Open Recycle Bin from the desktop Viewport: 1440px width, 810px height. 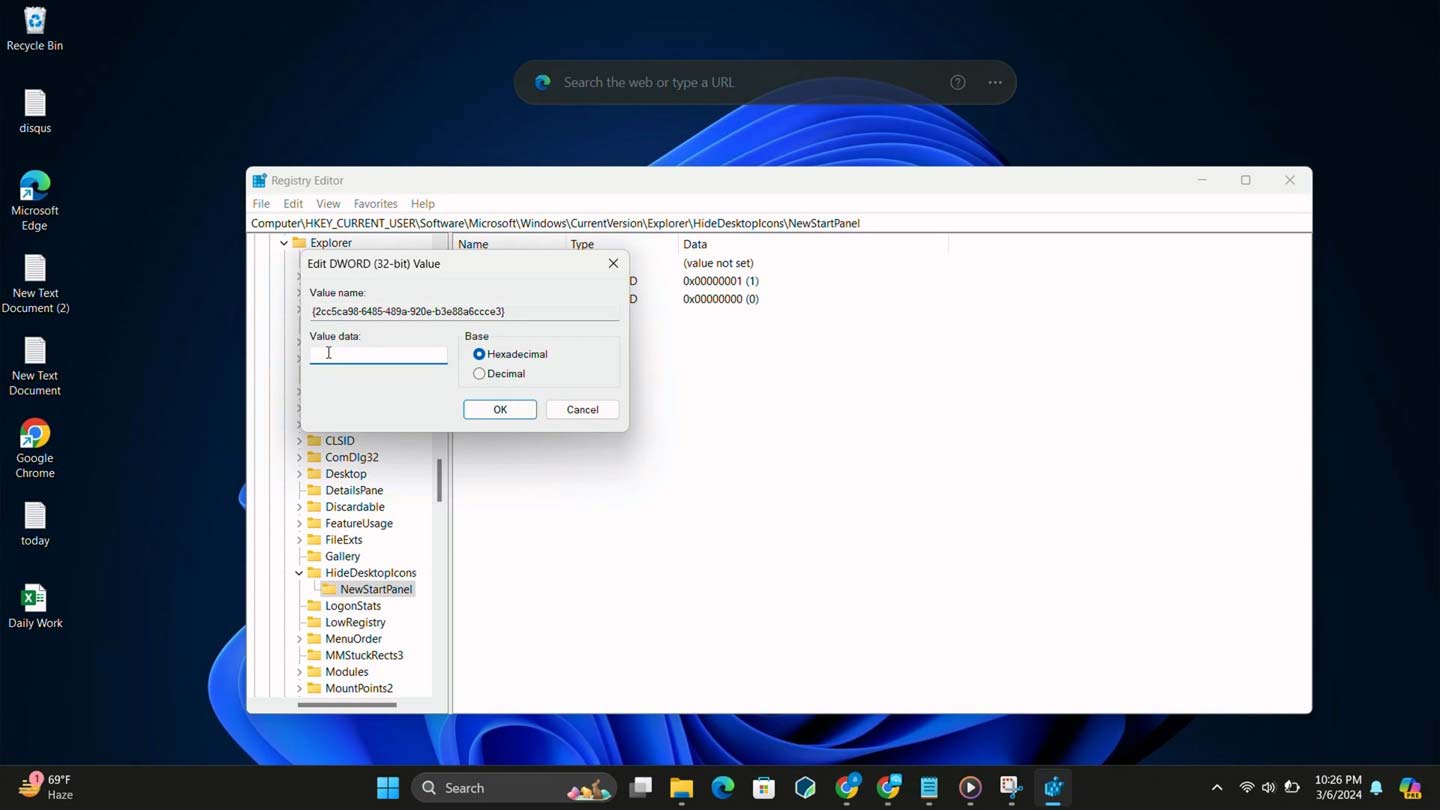click(34, 22)
